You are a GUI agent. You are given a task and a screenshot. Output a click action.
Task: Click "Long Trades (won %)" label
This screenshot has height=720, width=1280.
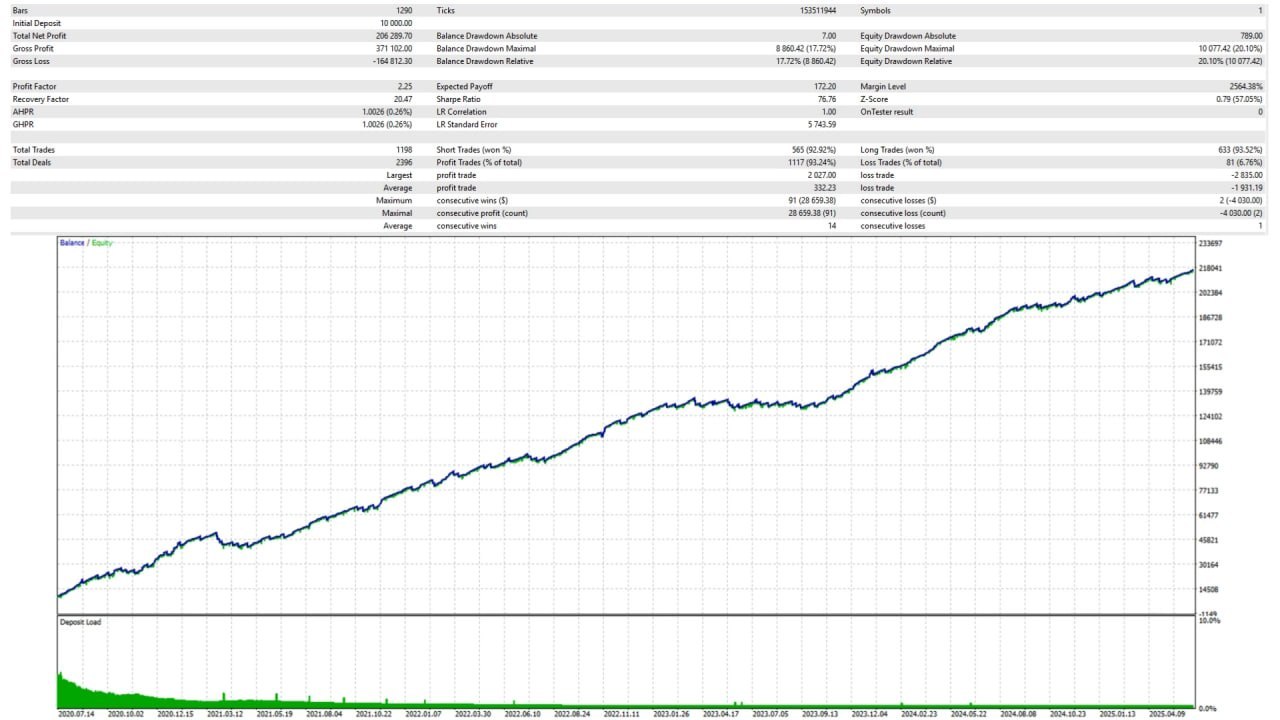click(x=898, y=150)
